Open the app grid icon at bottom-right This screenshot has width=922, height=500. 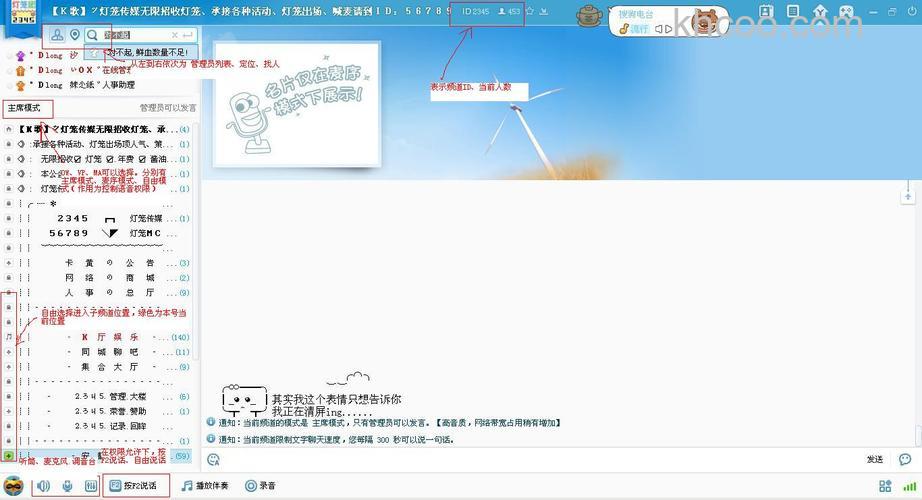click(x=885, y=486)
